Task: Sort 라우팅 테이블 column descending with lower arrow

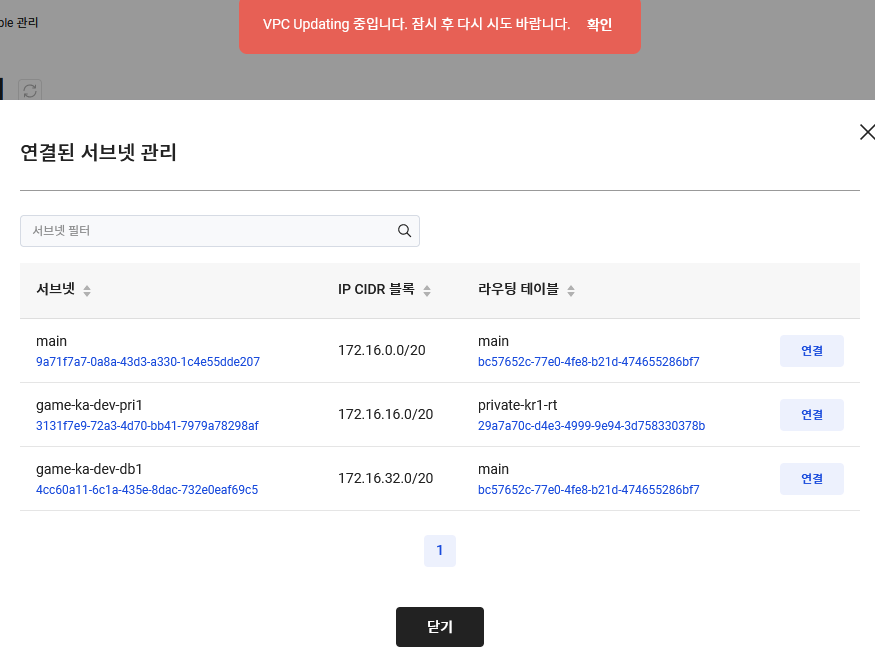Action: point(570,293)
